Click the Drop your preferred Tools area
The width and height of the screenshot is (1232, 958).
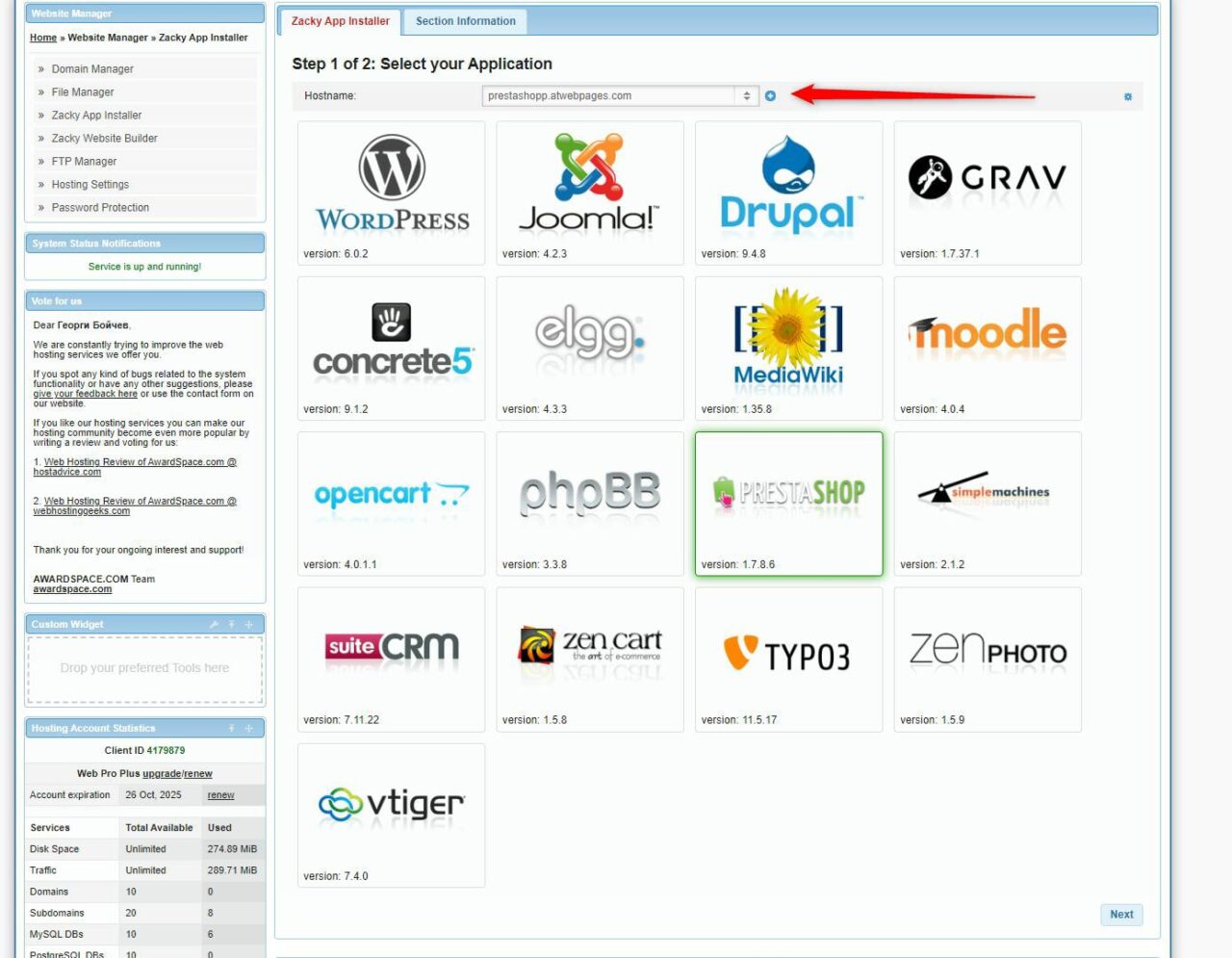[144, 667]
